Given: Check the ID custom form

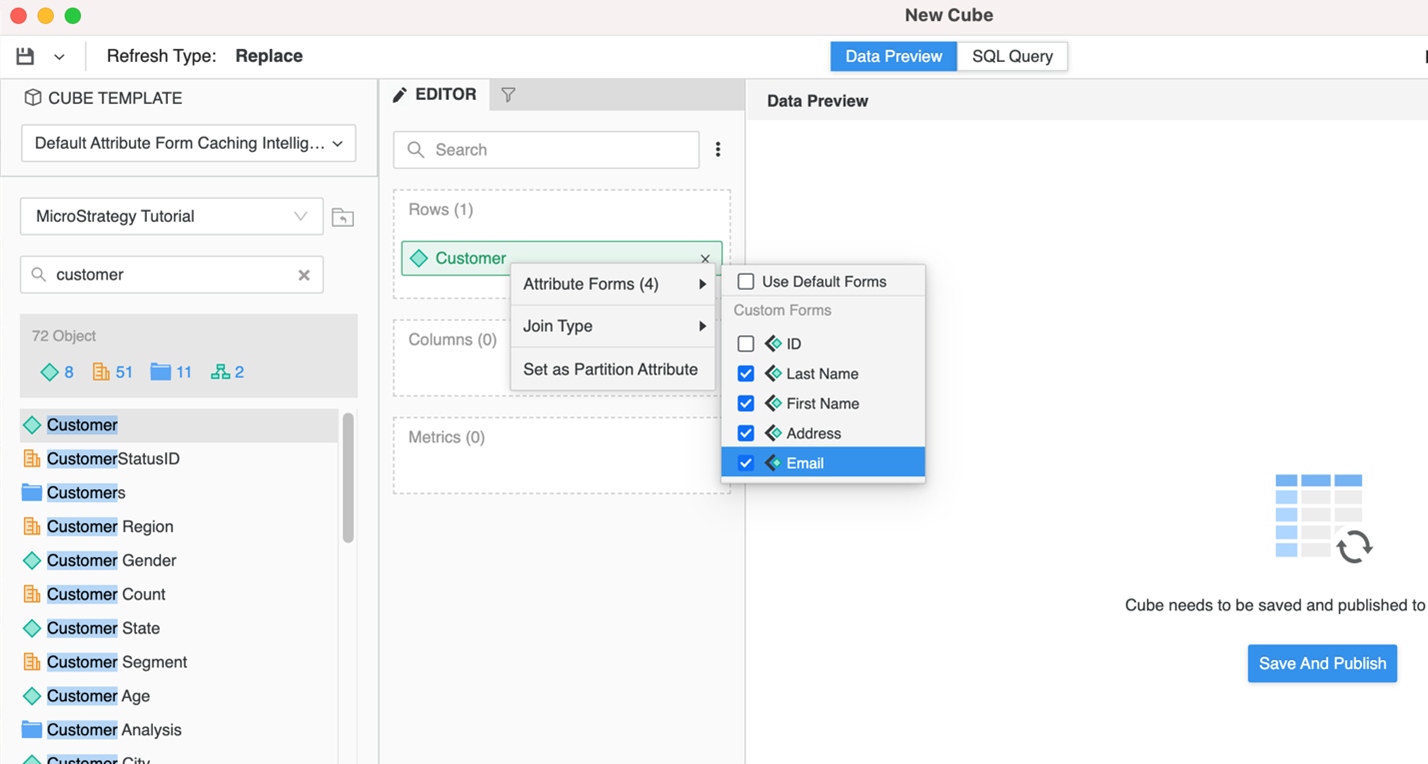Looking at the screenshot, I should tap(746, 344).
